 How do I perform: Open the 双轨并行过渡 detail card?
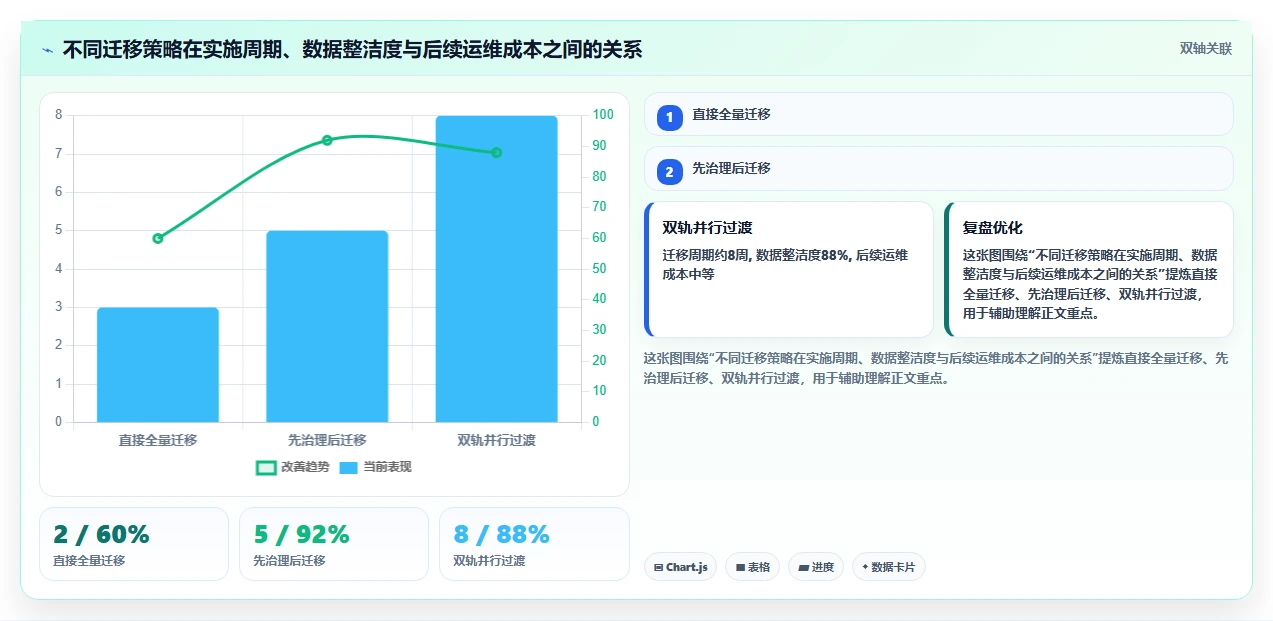click(789, 270)
